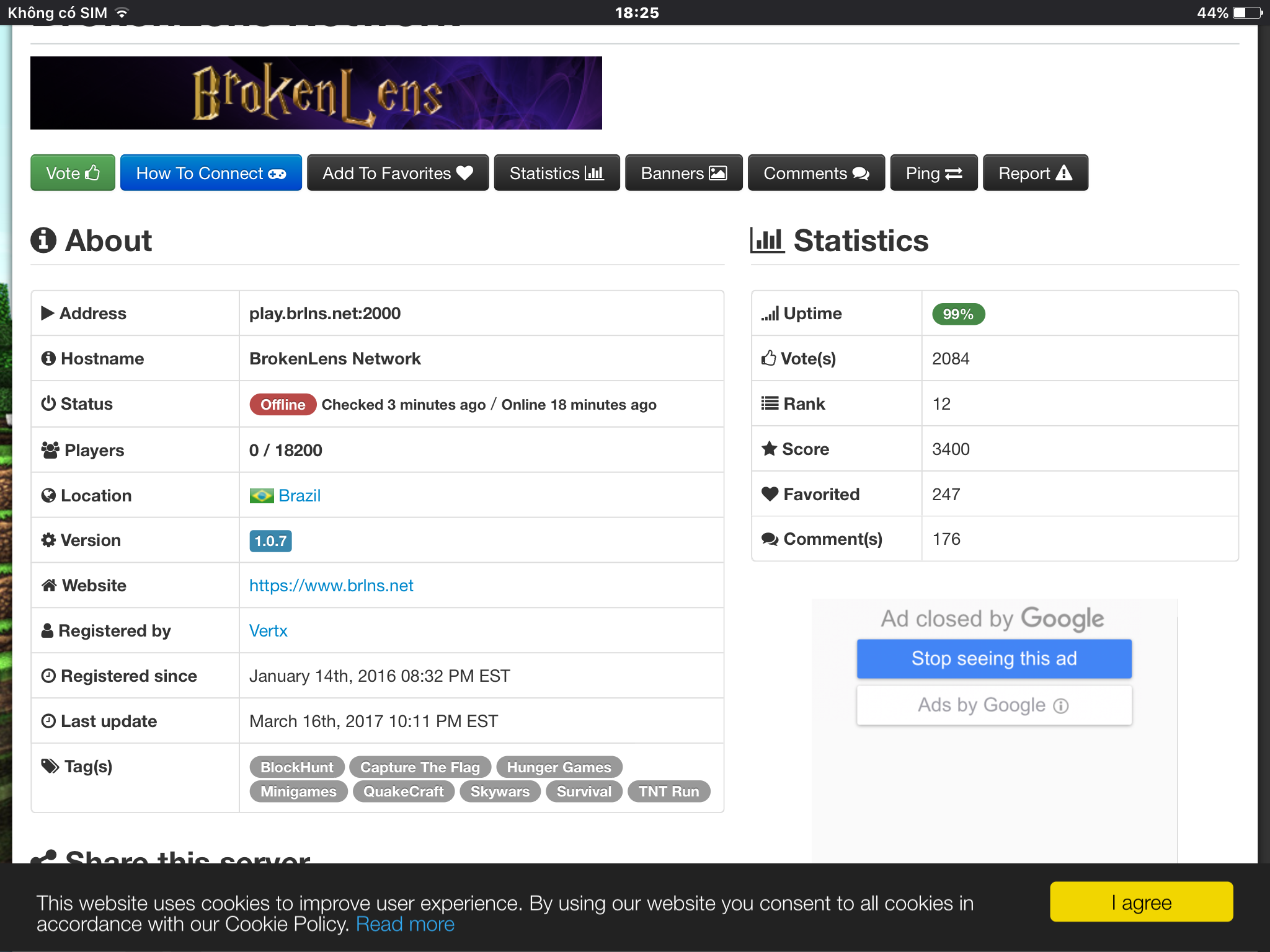Click the score value 3400
Screen dimensions: 1270x952
coord(951,449)
